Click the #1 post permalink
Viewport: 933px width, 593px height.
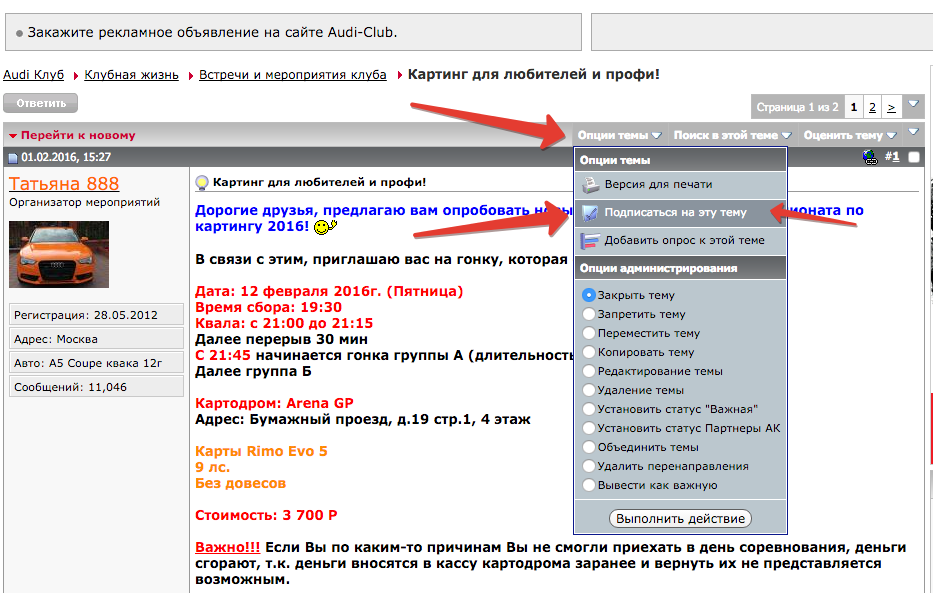892,157
